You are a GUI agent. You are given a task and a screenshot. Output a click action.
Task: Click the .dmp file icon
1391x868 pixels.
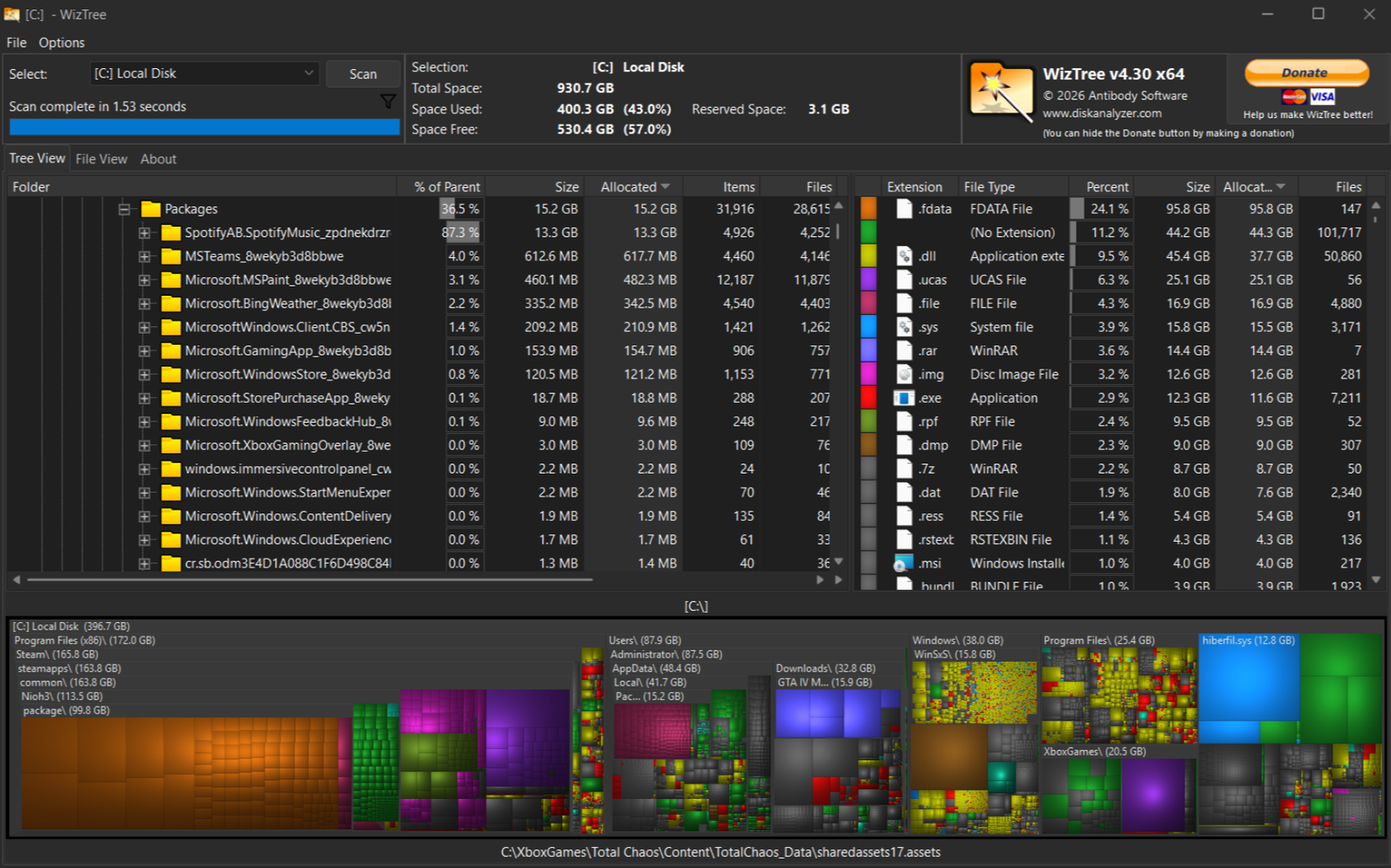pyautogui.click(x=904, y=445)
